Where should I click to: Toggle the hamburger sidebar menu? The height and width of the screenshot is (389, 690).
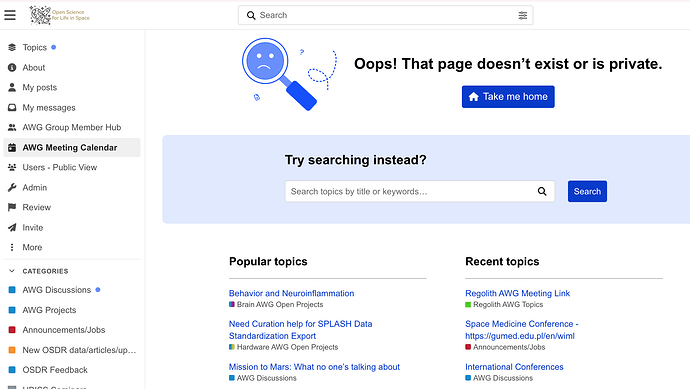coord(10,15)
